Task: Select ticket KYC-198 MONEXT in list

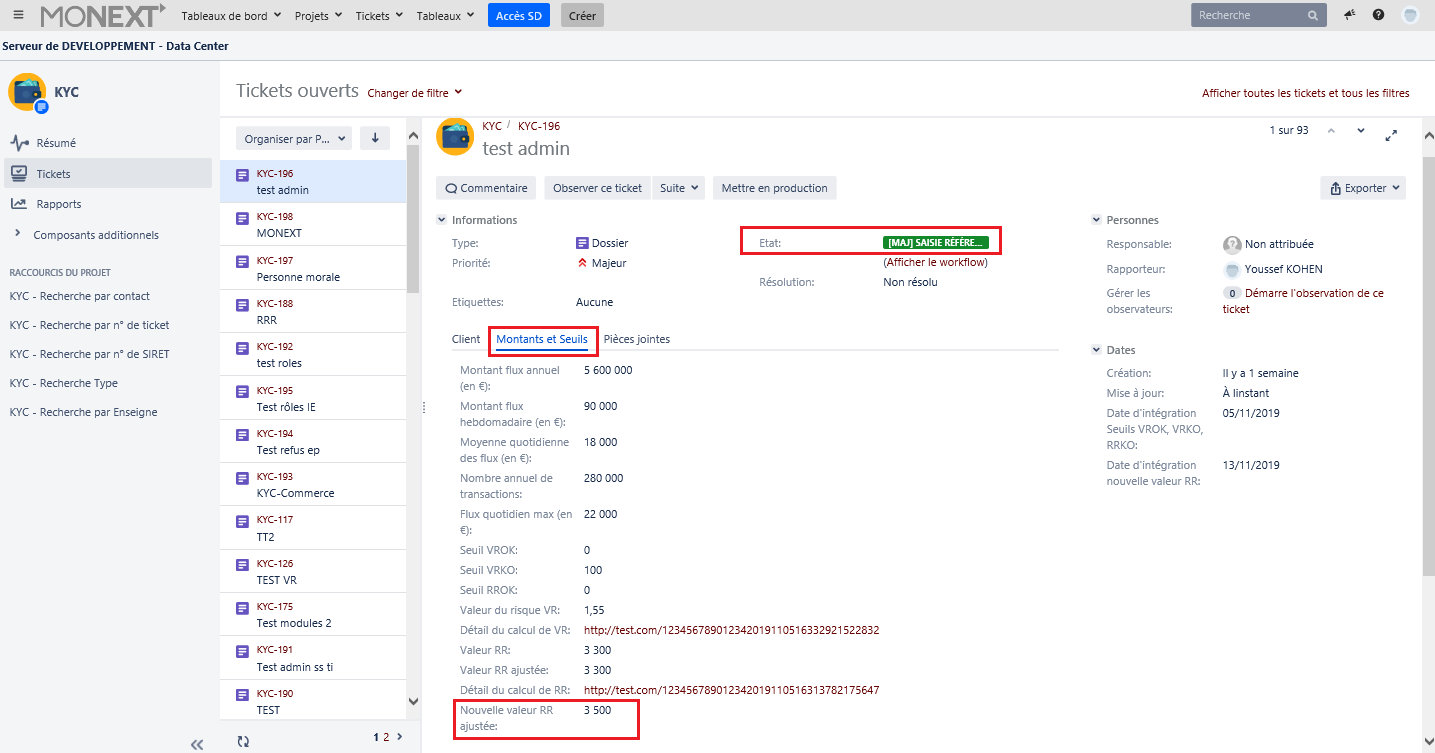Action: [x=312, y=225]
